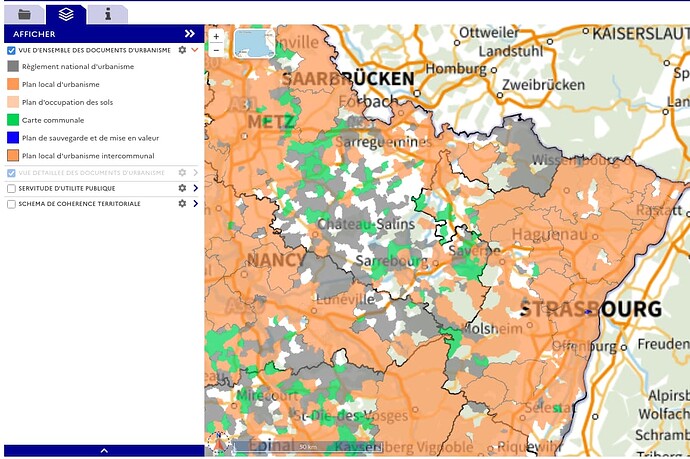Switch to the layers tab
Image resolution: width=690 pixels, height=459 pixels.
click(66, 14)
